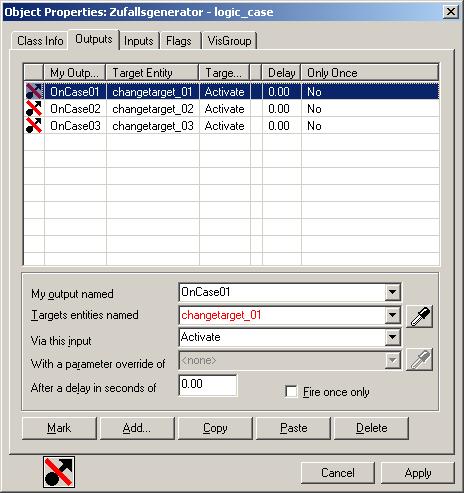
Task: Open the VisGroup tab
Action: (229, 41)
